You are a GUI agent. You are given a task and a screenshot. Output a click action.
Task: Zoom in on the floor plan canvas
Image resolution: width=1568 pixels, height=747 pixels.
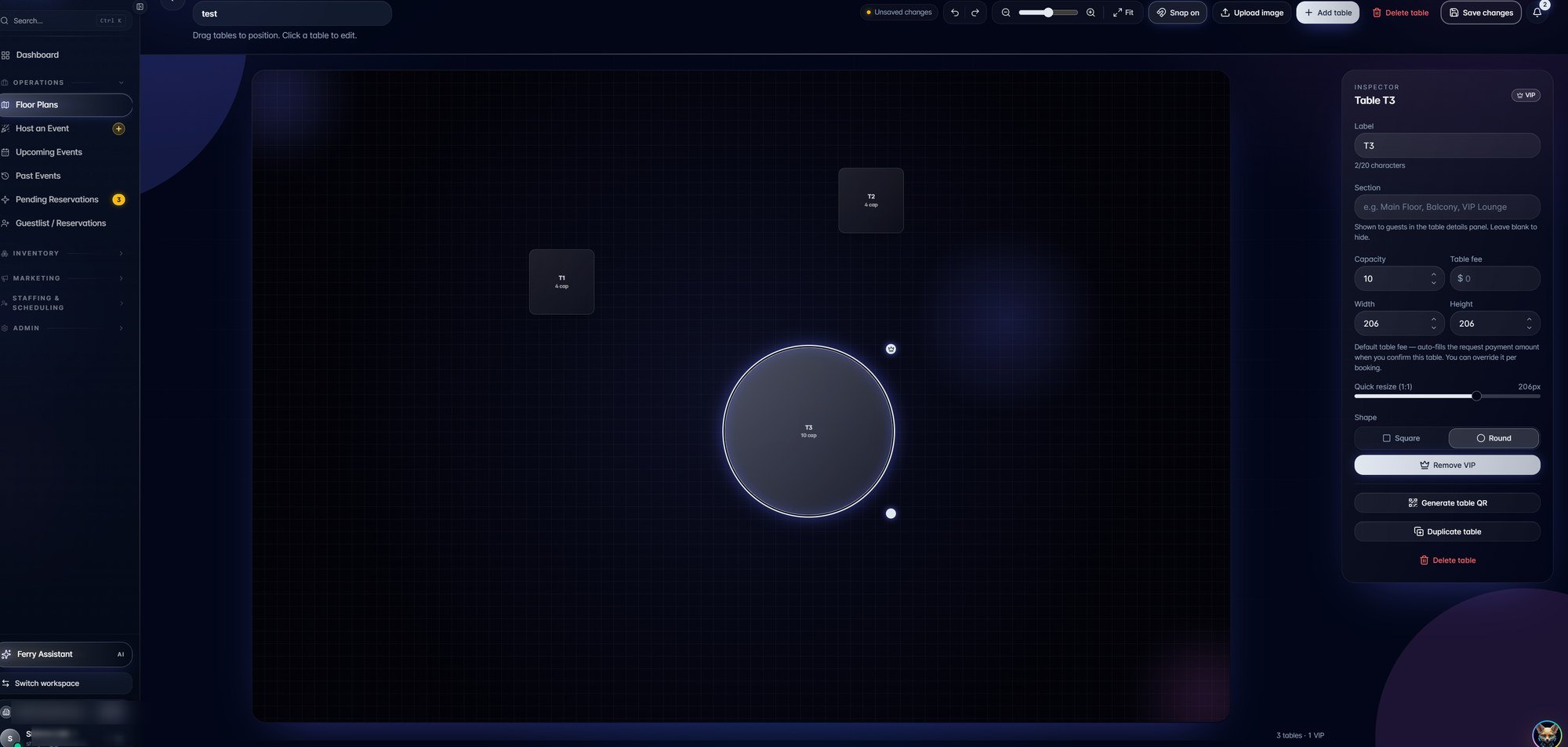click(1091, 13)
